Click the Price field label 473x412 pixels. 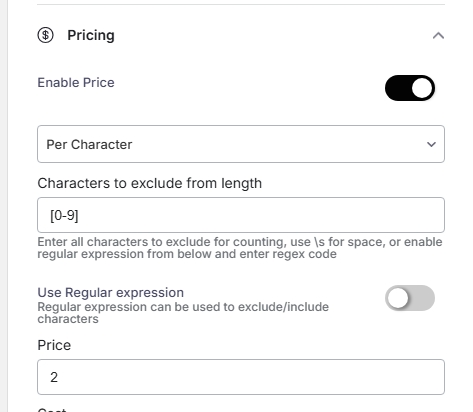54,345
